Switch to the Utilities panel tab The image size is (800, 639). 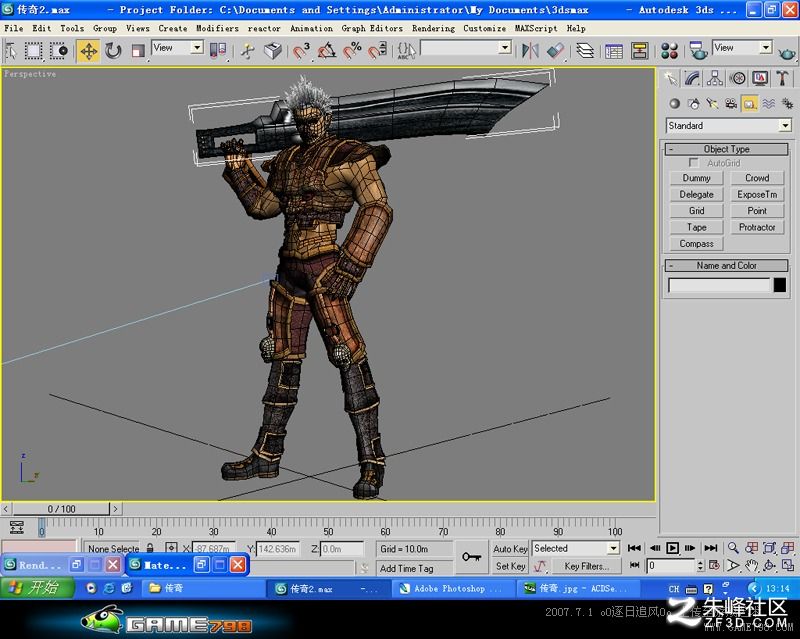coord(782,78)
